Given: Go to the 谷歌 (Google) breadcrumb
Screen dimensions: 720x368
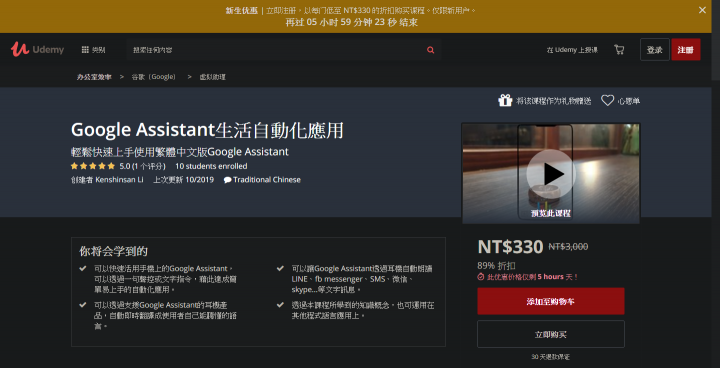Looking at the screenshot, I should (154, 77).
